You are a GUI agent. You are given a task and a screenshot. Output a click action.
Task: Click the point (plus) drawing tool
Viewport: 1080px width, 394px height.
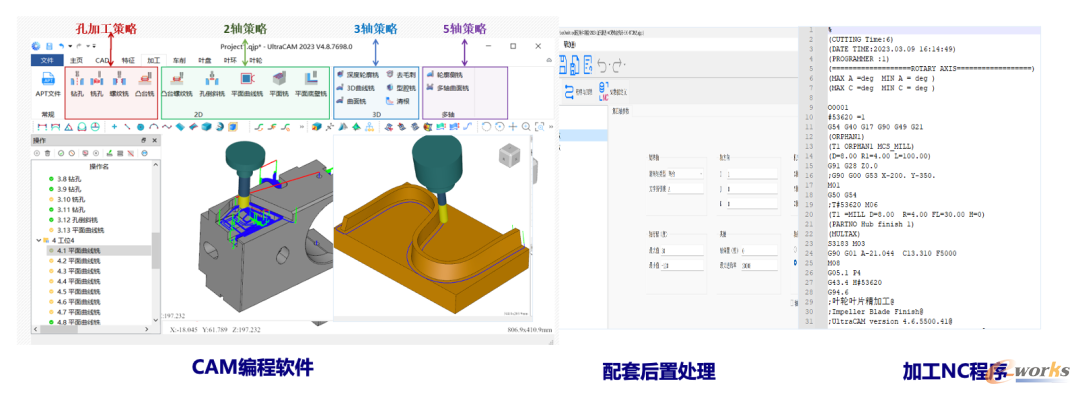(114, 127)
